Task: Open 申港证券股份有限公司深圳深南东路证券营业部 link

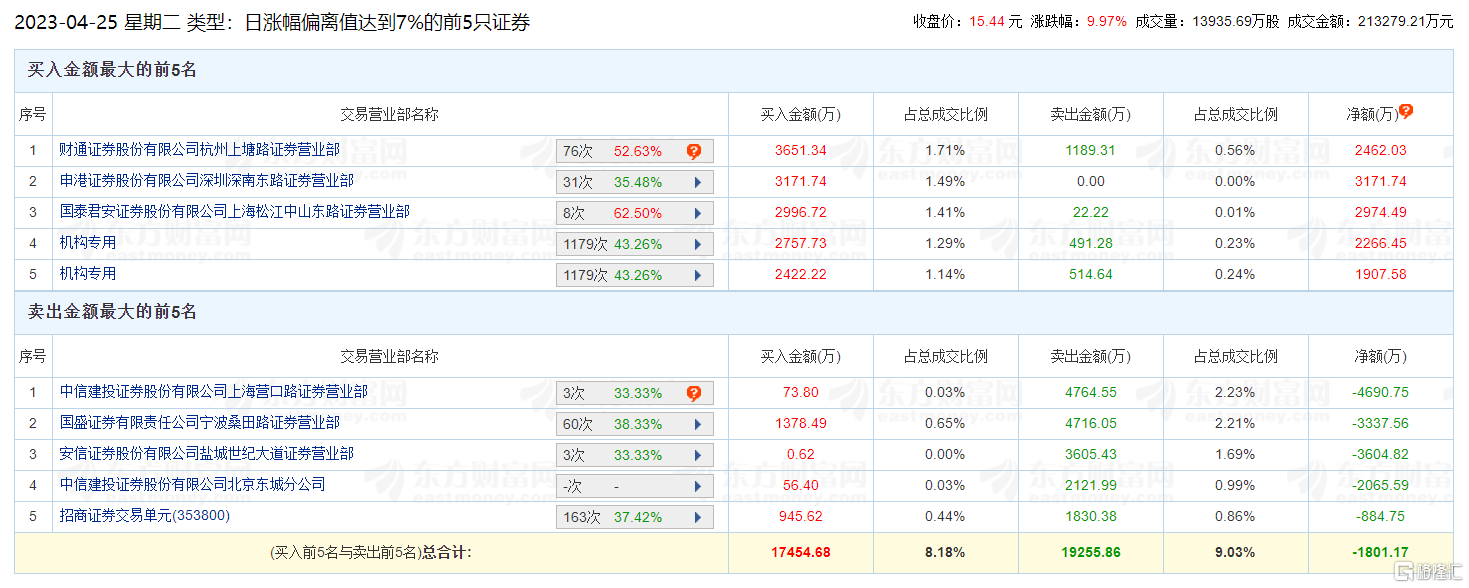Action: click(207, 181)
